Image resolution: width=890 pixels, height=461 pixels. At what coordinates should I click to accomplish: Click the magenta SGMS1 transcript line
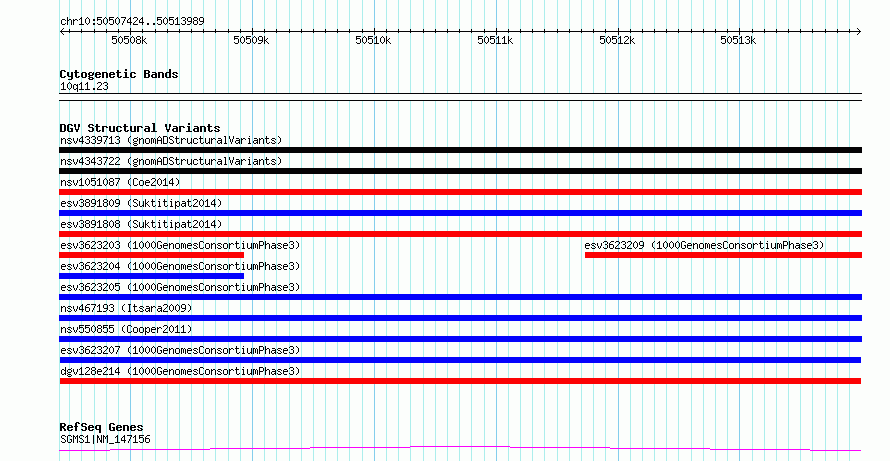pos(460,449)
